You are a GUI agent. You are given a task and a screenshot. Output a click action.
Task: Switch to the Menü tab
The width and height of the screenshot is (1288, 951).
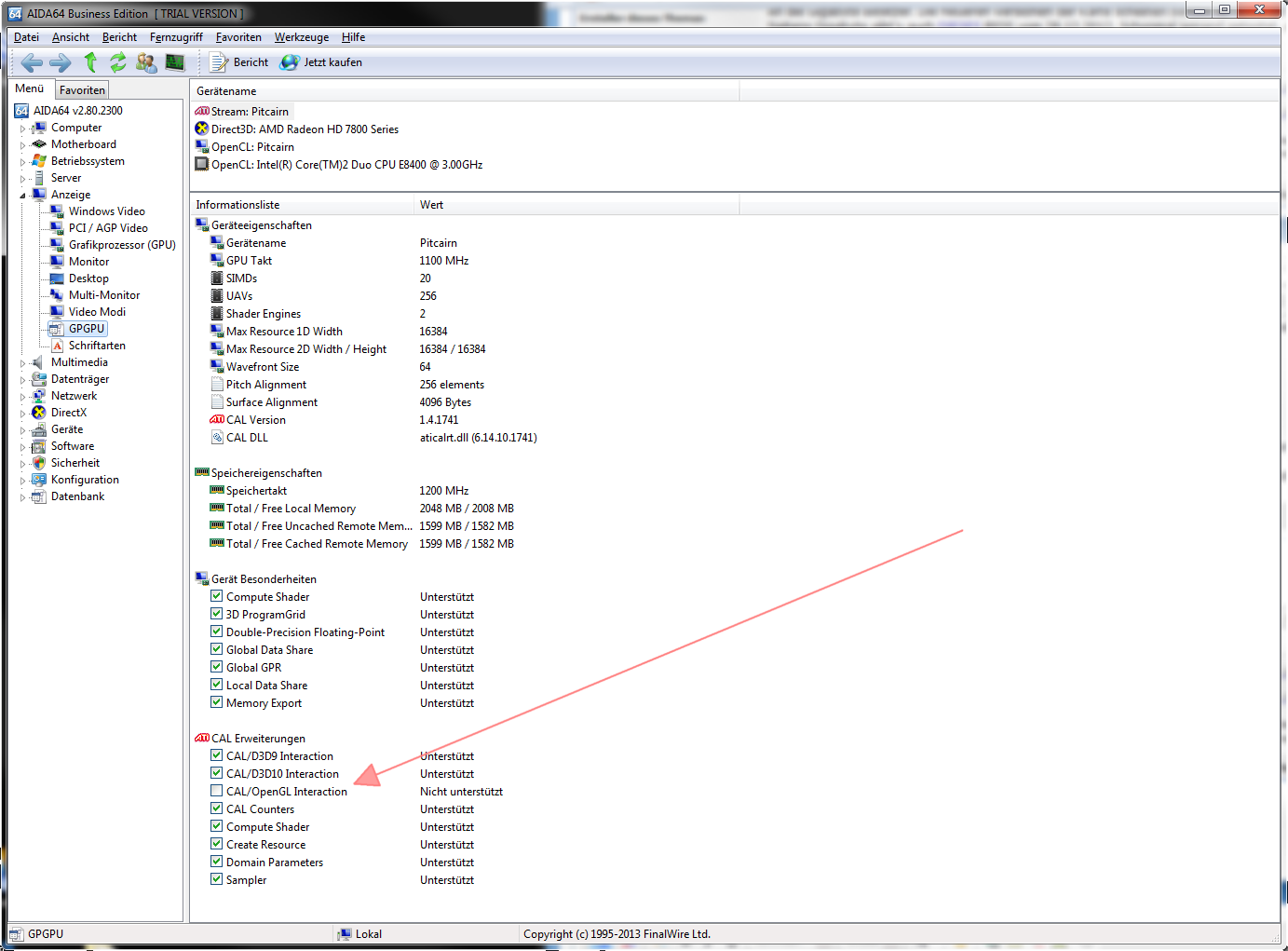(30, 88)
